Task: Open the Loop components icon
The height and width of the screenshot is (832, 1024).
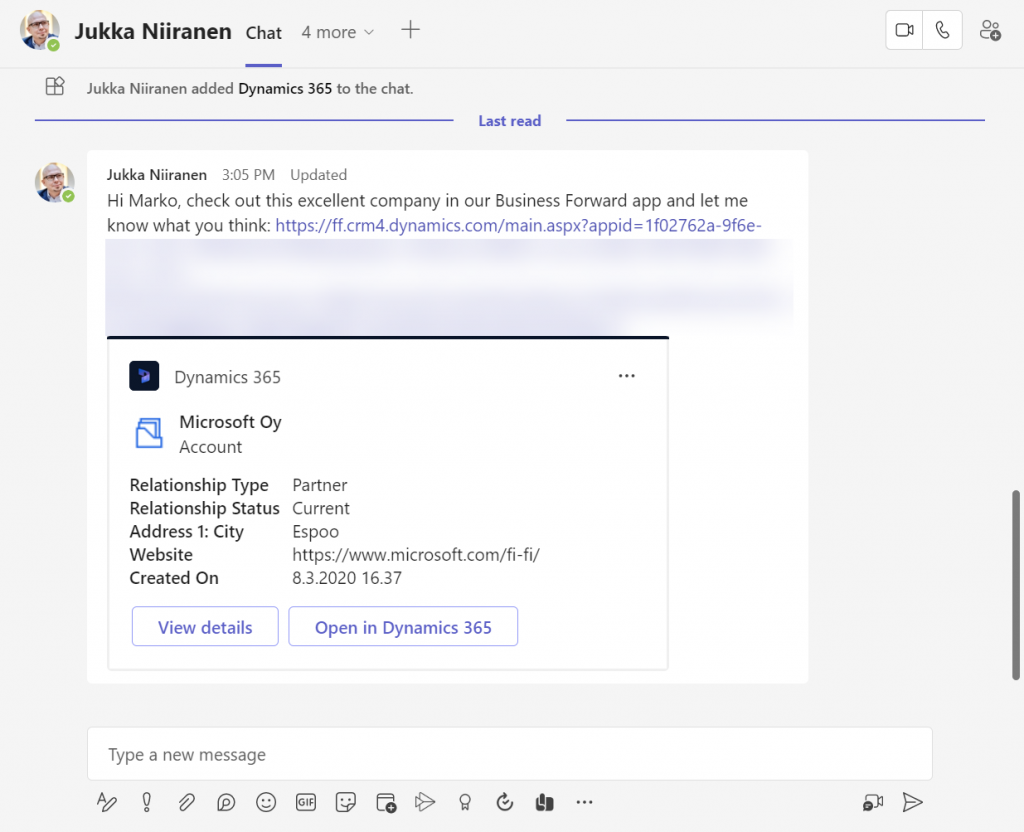Action: [226, 802]
